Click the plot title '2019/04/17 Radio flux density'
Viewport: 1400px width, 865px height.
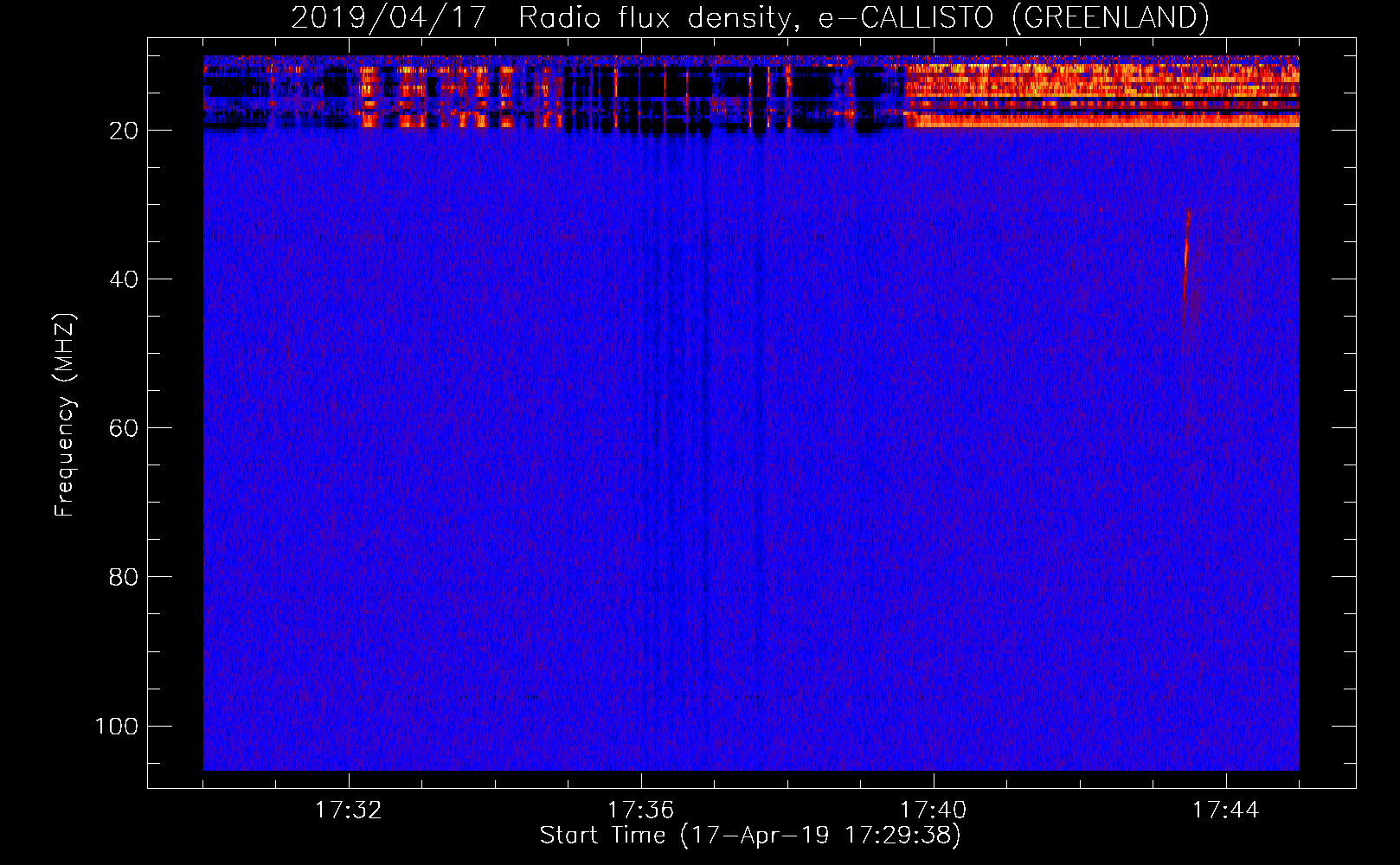click(x=749, y=18)
